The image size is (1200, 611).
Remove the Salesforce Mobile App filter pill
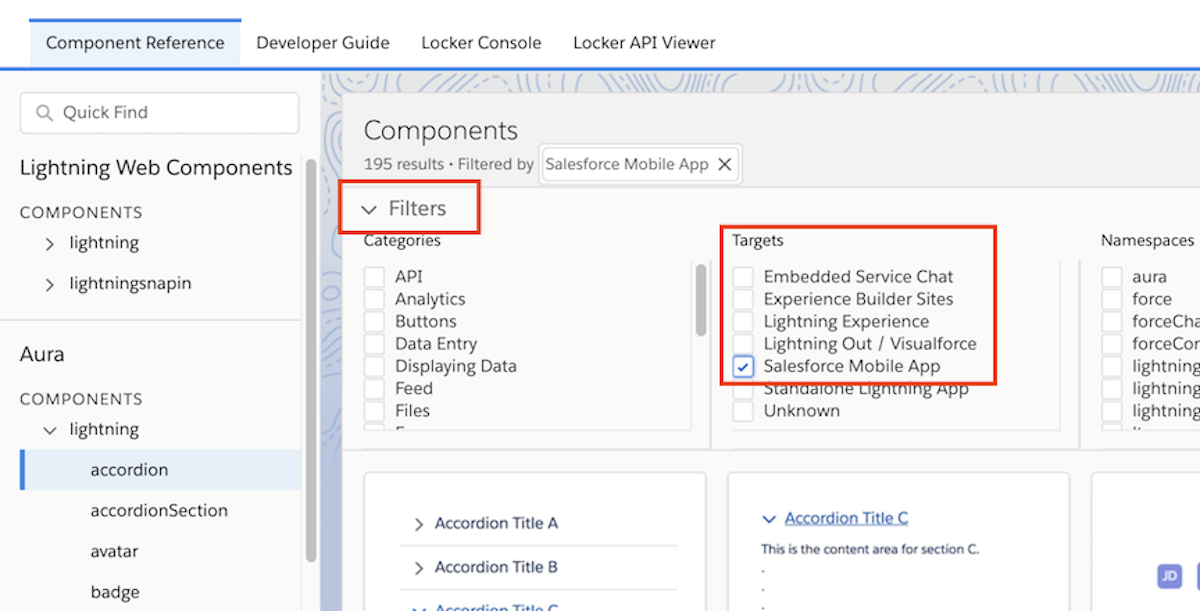(x=725, y=165)
